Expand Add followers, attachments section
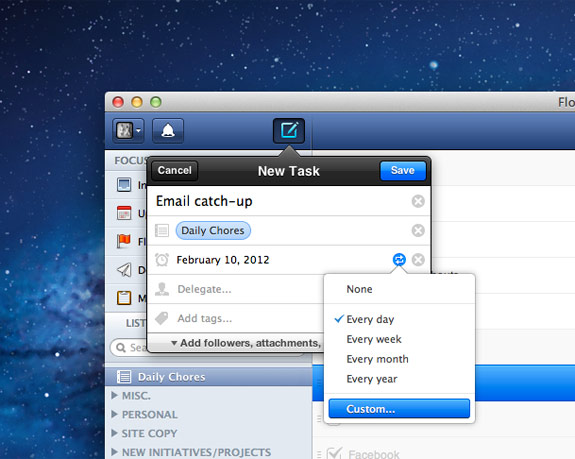 (x=246, y=343)
